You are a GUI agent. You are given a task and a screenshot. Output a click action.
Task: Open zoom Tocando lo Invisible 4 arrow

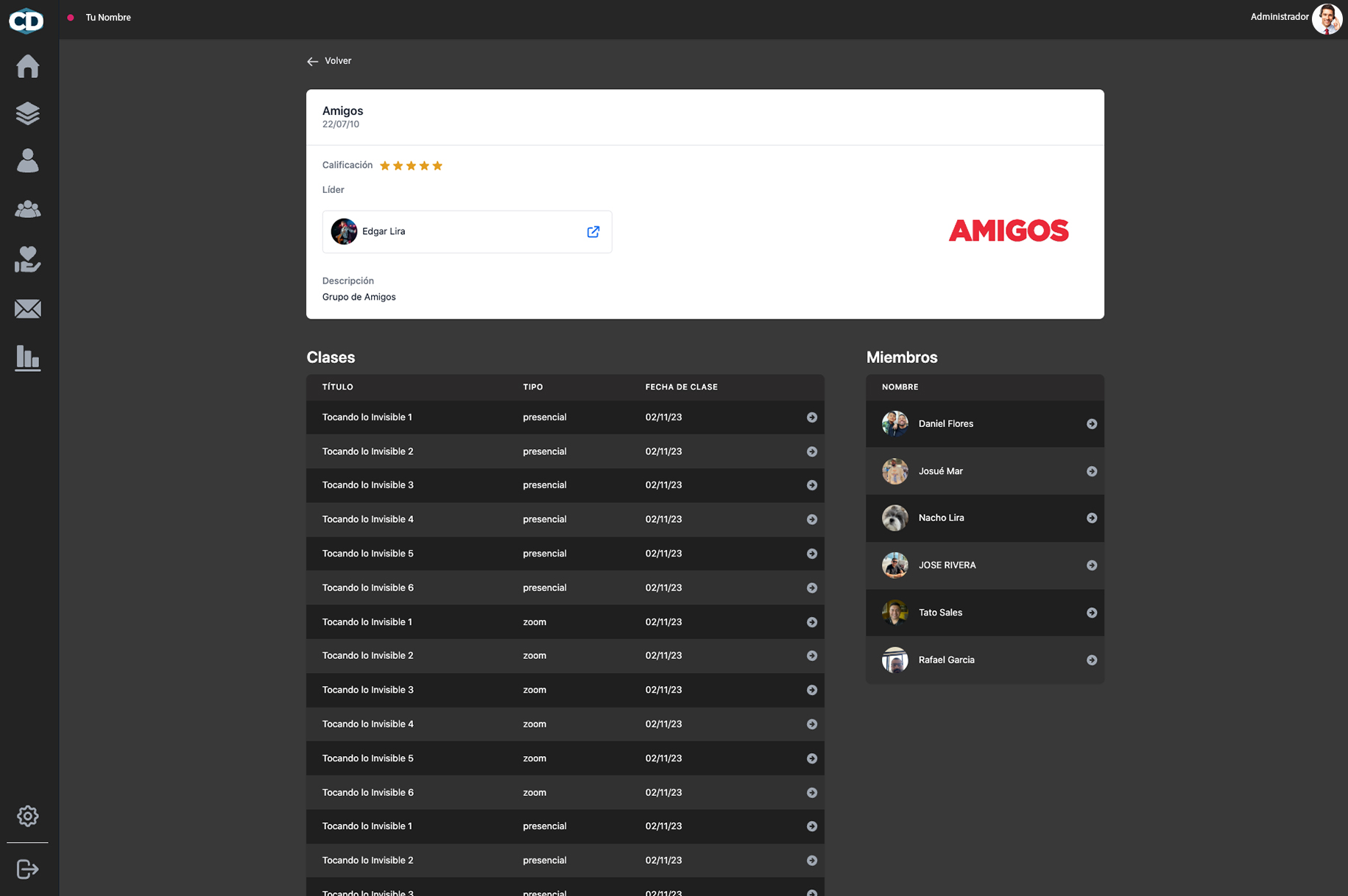tap(812, 724)
